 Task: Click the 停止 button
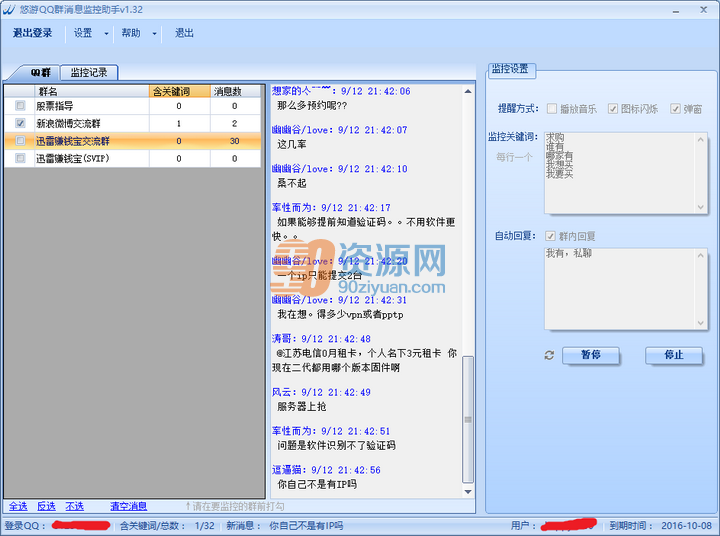tap(674, 355)
